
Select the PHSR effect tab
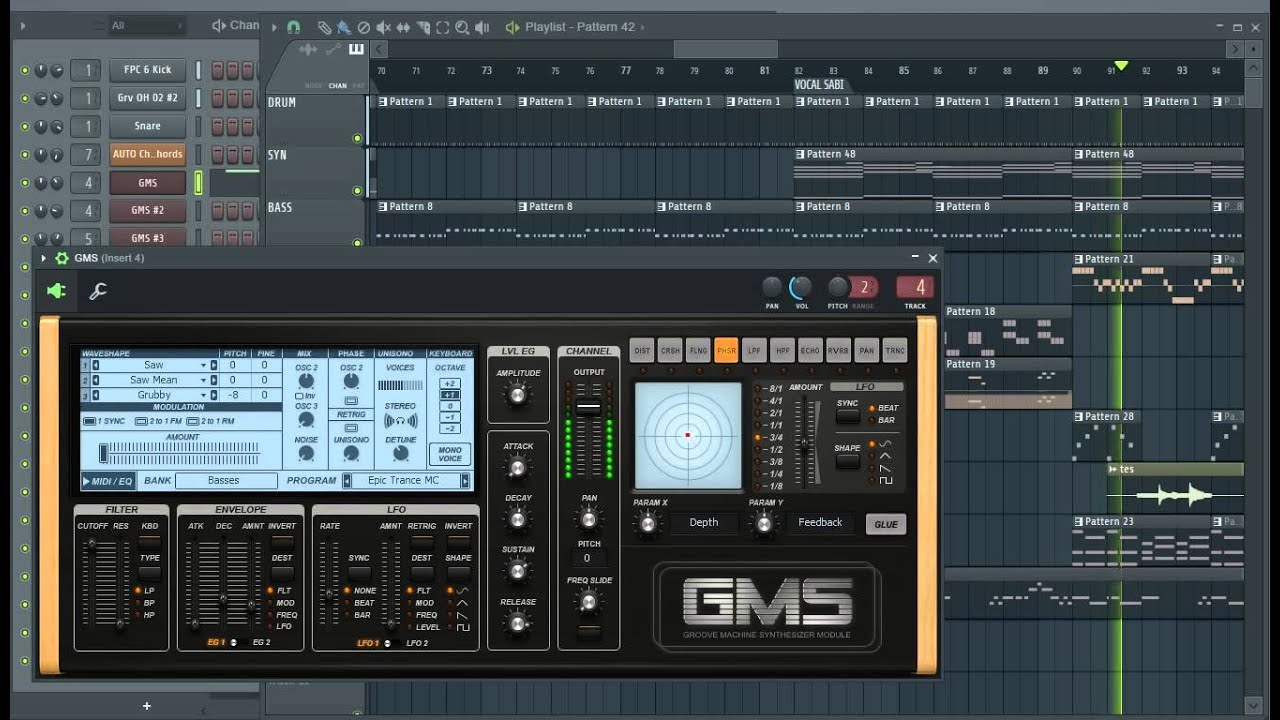coord(726,350)
